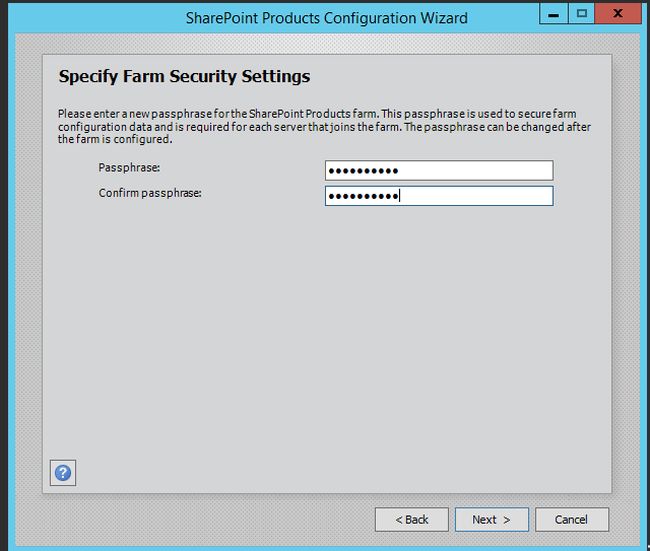Go back with the Back button

tap(412, 519)
